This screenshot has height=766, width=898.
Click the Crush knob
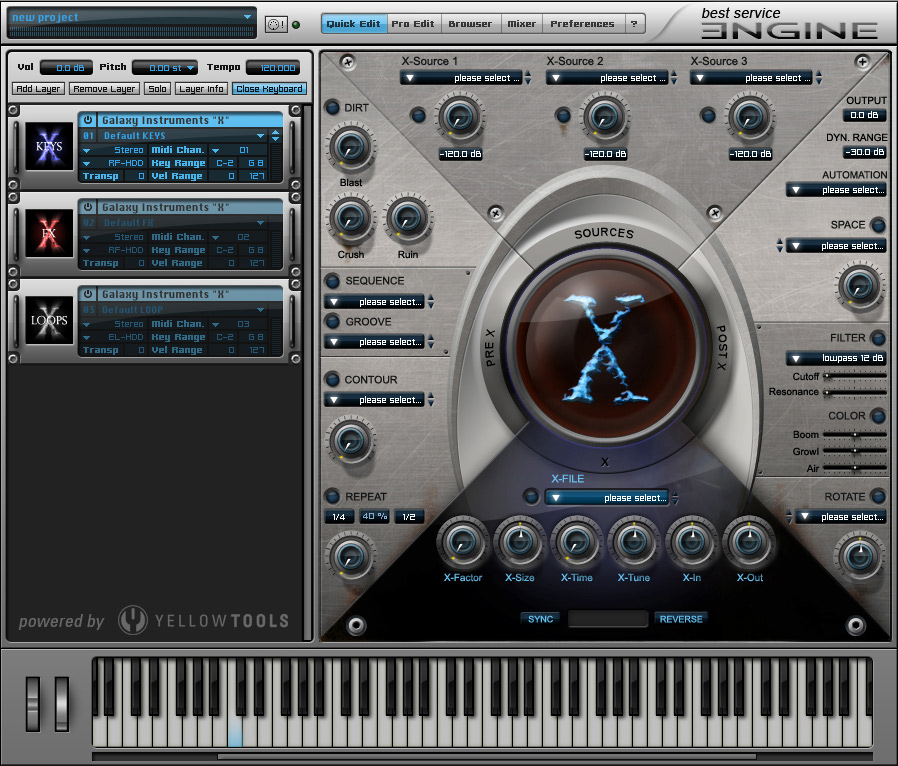coord(350,219)
